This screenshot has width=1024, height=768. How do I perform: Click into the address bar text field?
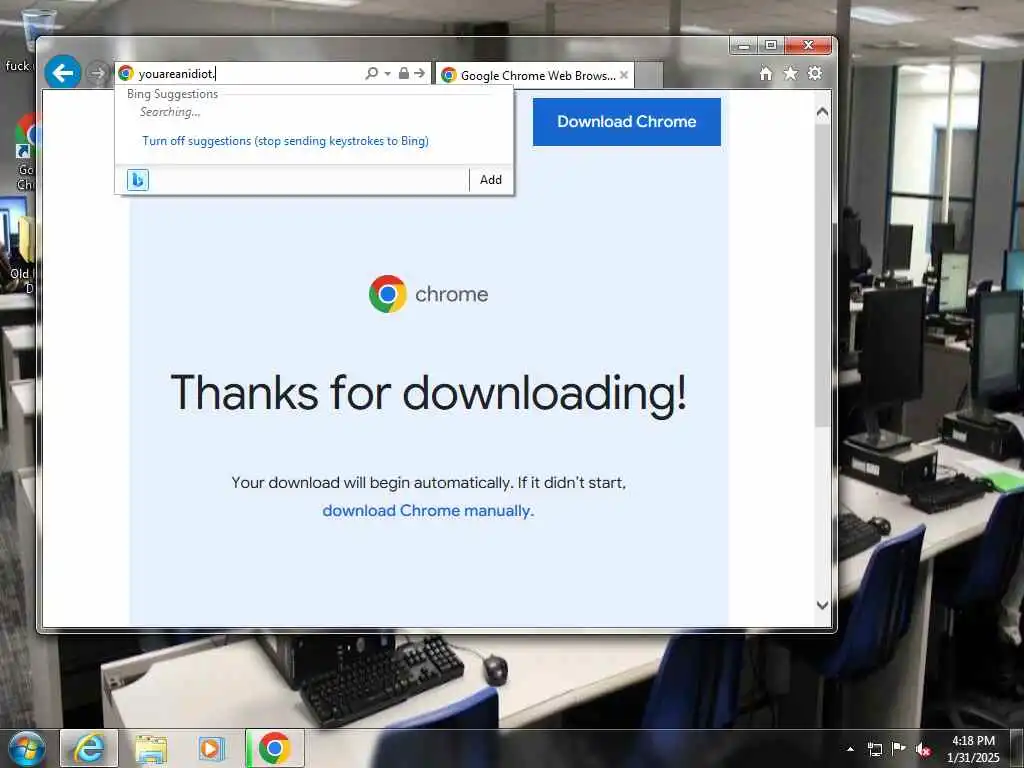tap(248, 73)
